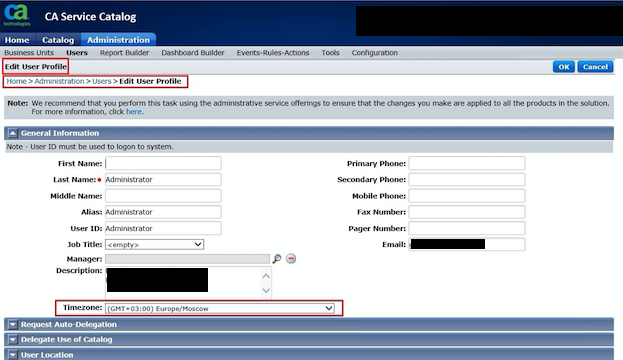
Task: Click the Mobile Phone field
Action: pyautogui.click(x=467, y=196)
